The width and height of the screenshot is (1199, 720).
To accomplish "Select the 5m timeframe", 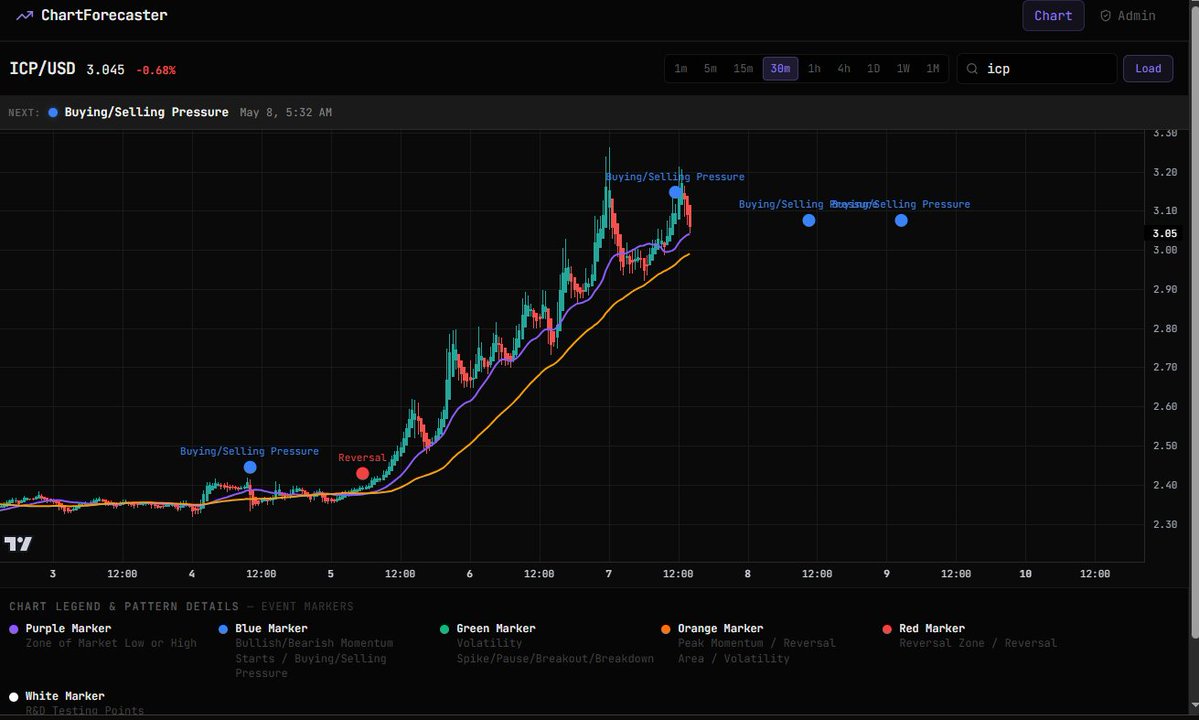I will click(710, 69).
